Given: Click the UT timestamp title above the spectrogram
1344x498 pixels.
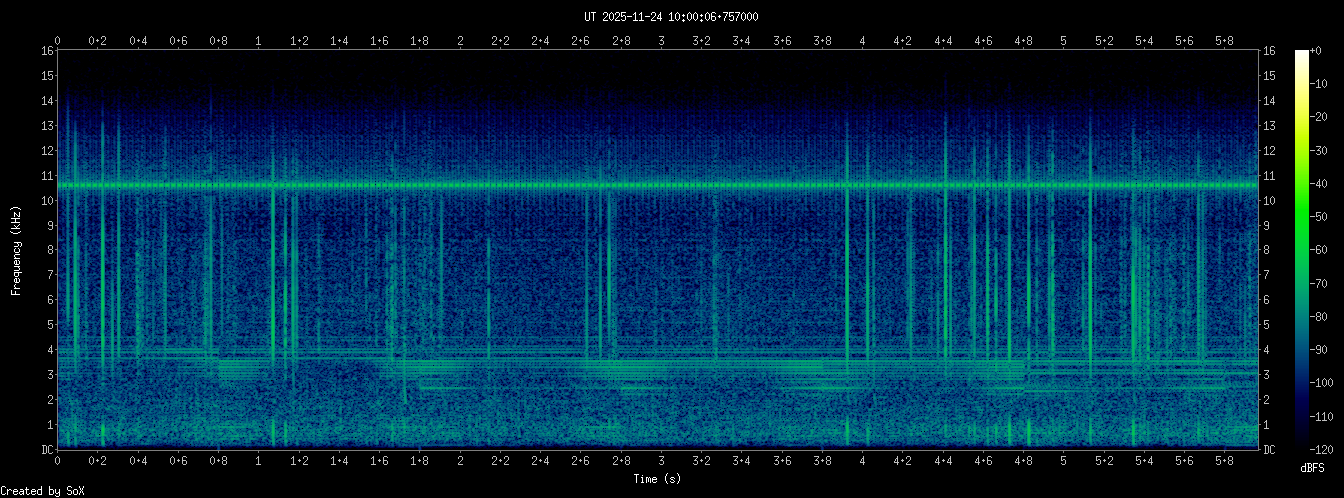Looking at the screenshot, I should point(671,16).
